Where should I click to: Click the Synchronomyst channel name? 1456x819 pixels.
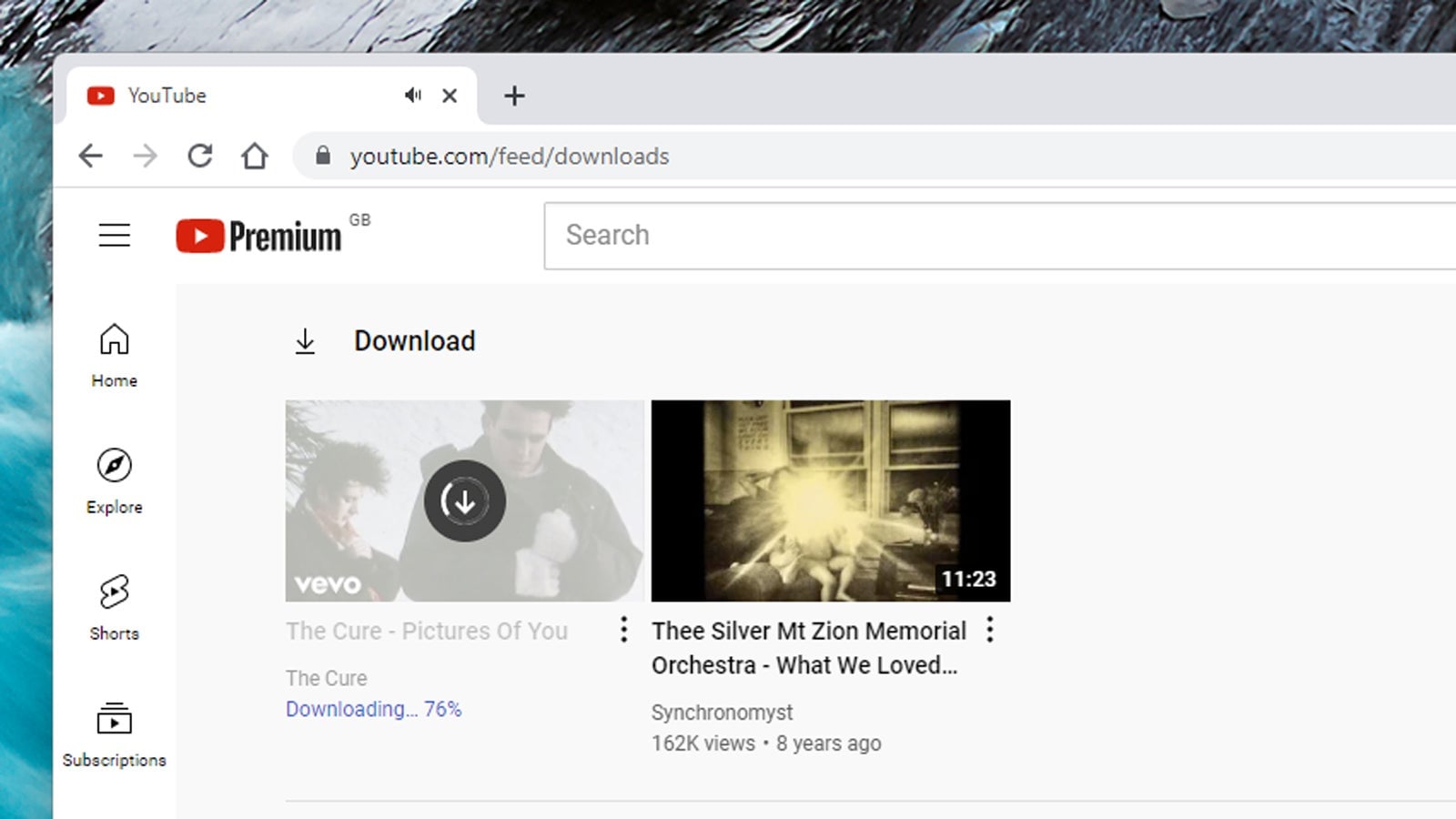pos(721,713)
